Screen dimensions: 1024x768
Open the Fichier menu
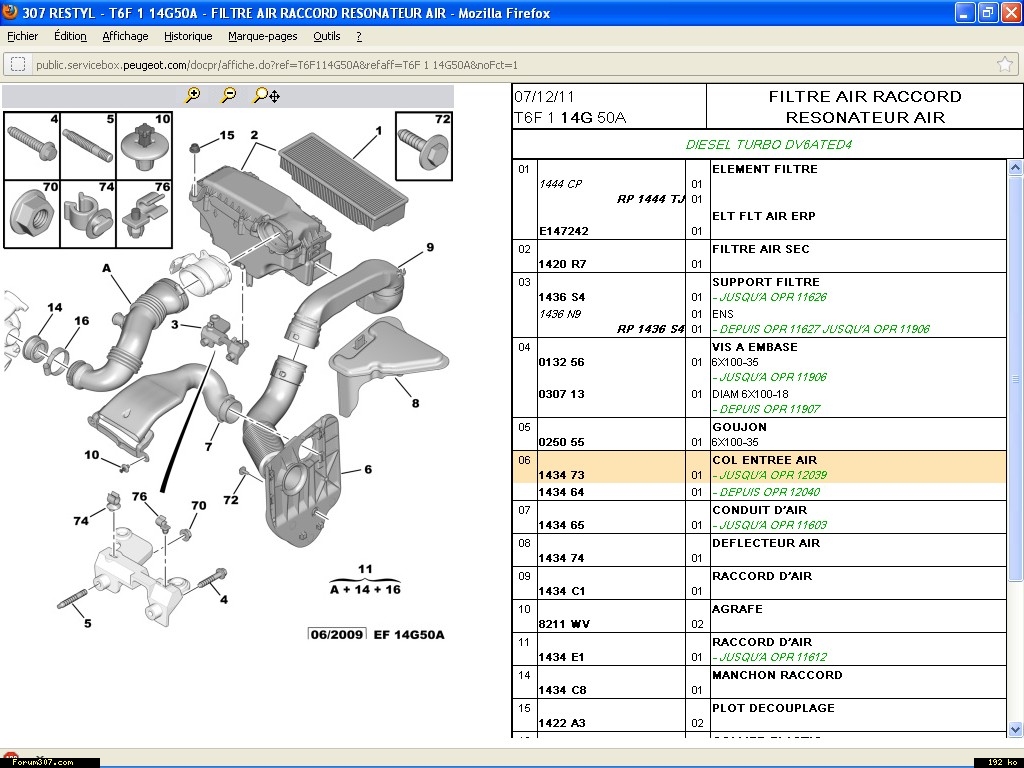tap(22, 36)
